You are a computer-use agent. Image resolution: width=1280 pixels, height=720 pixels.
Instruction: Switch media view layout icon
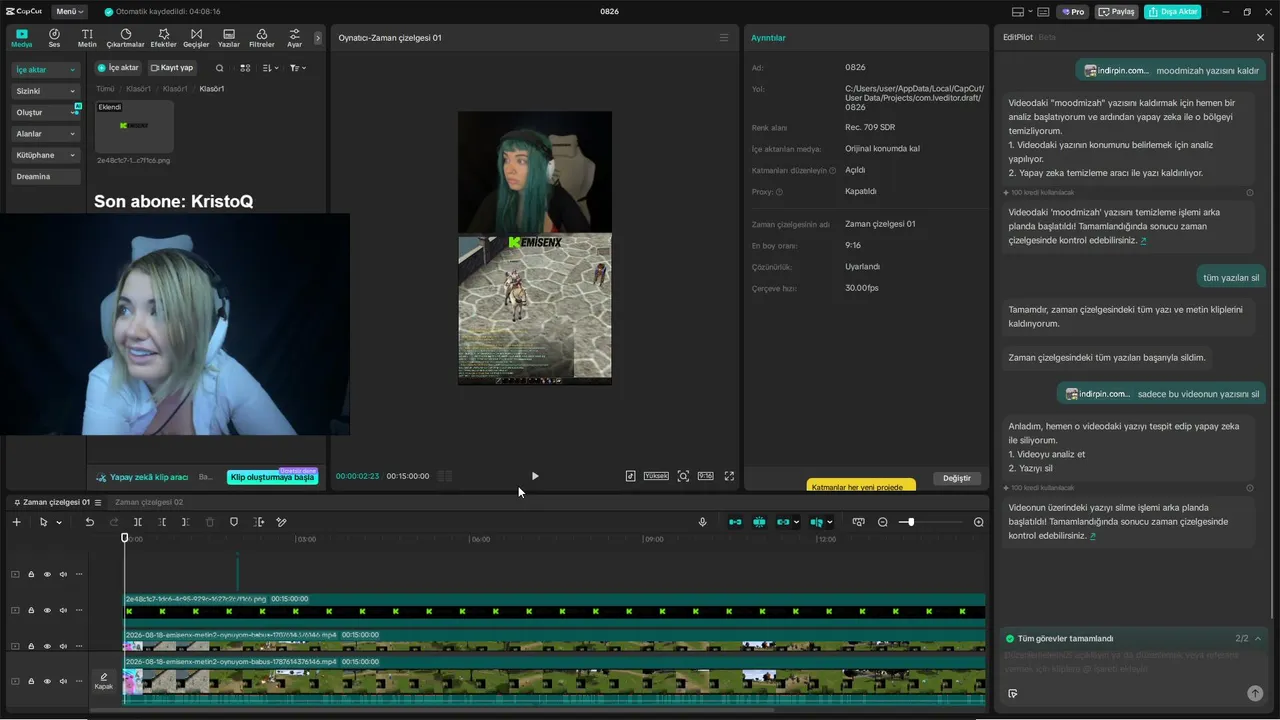pos(245,68)
